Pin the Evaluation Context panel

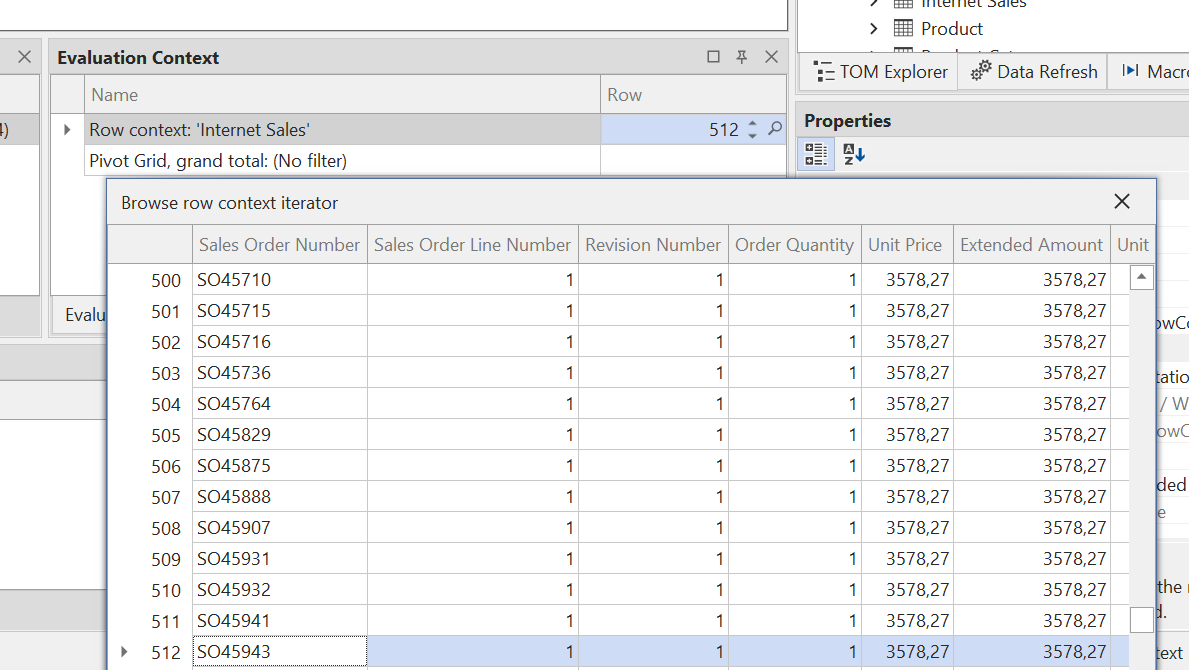click(742, 57)
